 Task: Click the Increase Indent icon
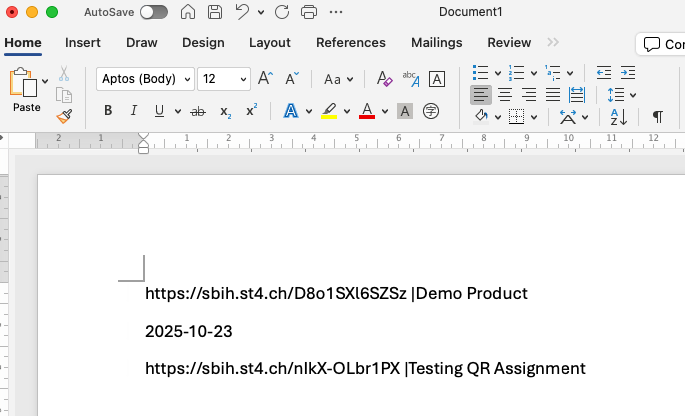tap(628, 73)
